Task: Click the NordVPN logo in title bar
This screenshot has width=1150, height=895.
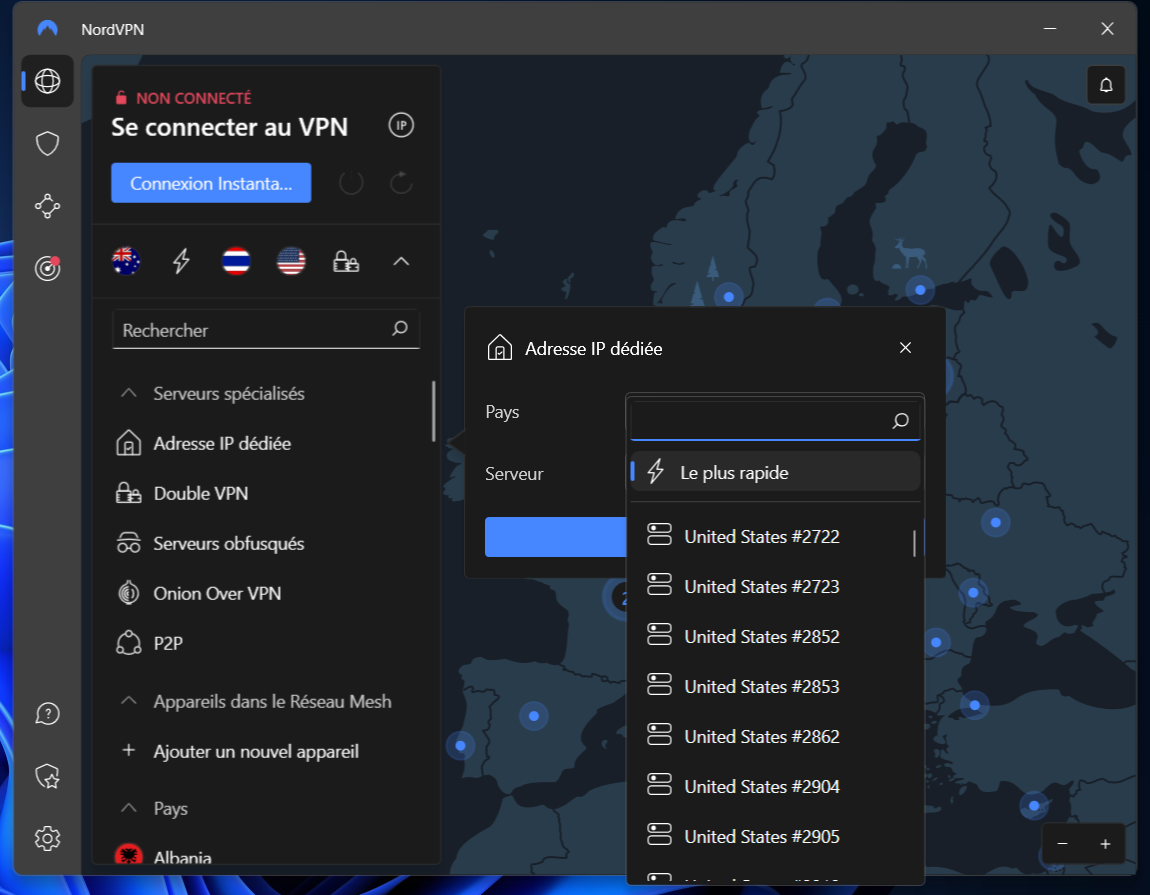Action: pyautogui.click(x=48, y=29)
